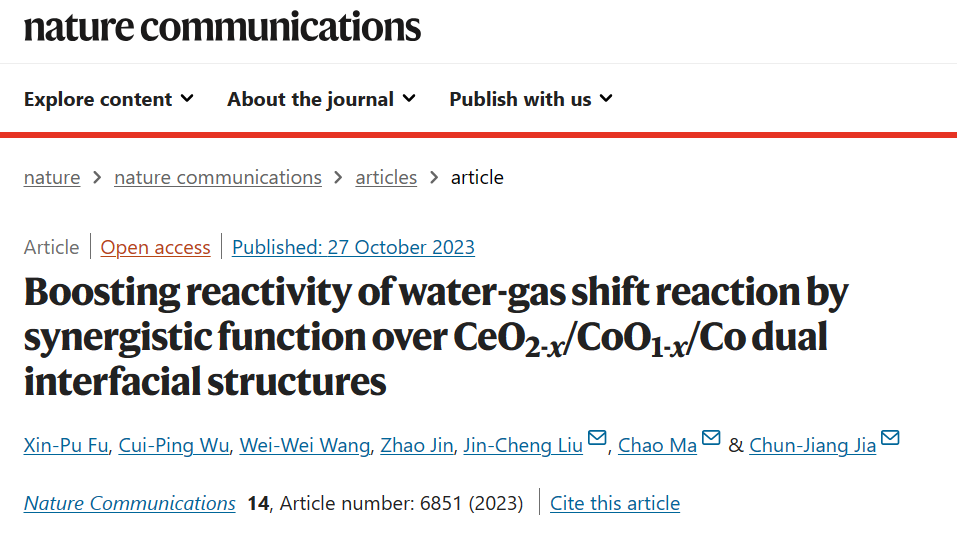Image resolution: width=957 pixels, height=533 pixels.
Task: Expand the Explore content menu
Action: 109,99
